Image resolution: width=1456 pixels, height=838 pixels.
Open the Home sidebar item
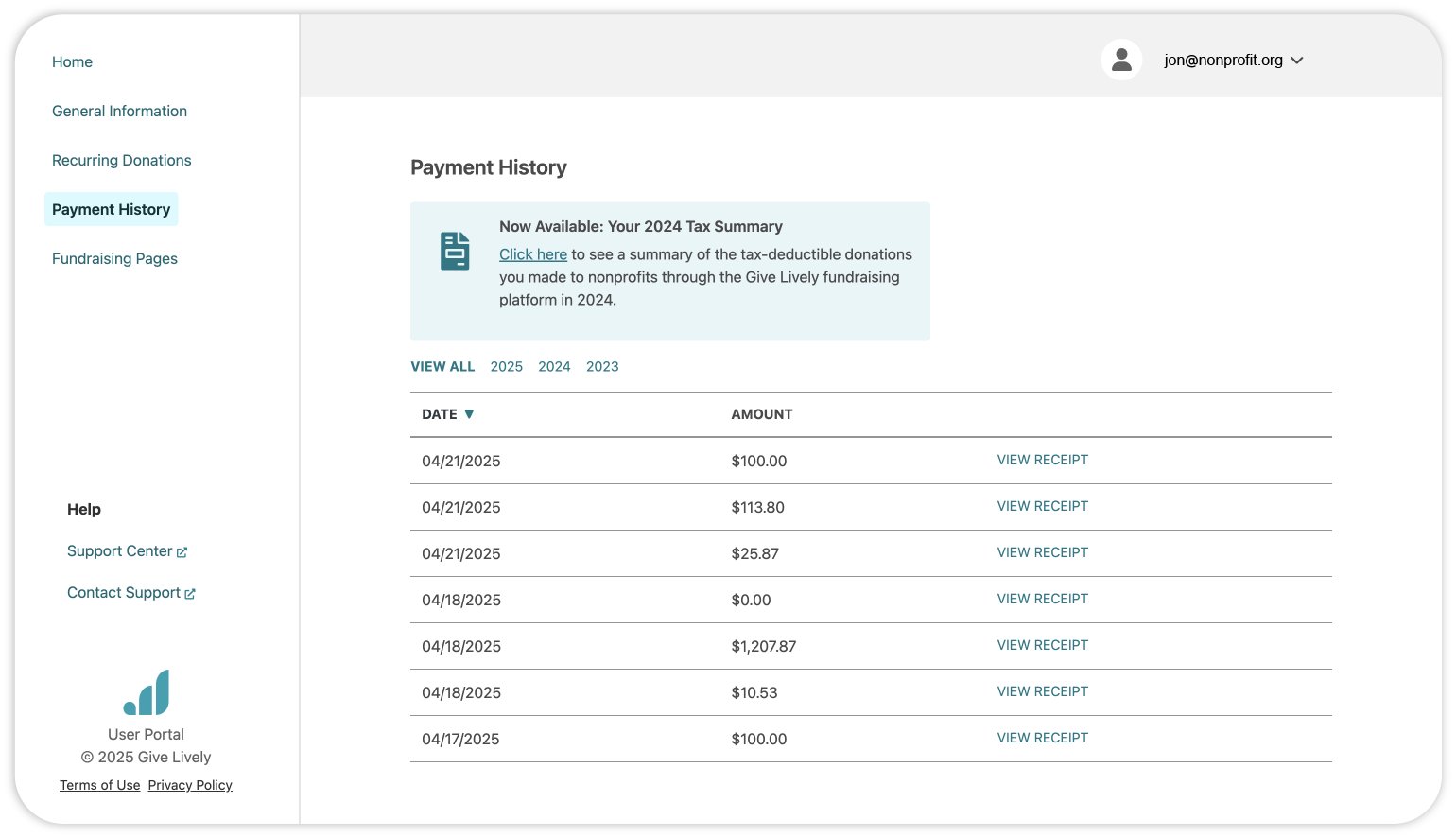click(x=72, y=61)
